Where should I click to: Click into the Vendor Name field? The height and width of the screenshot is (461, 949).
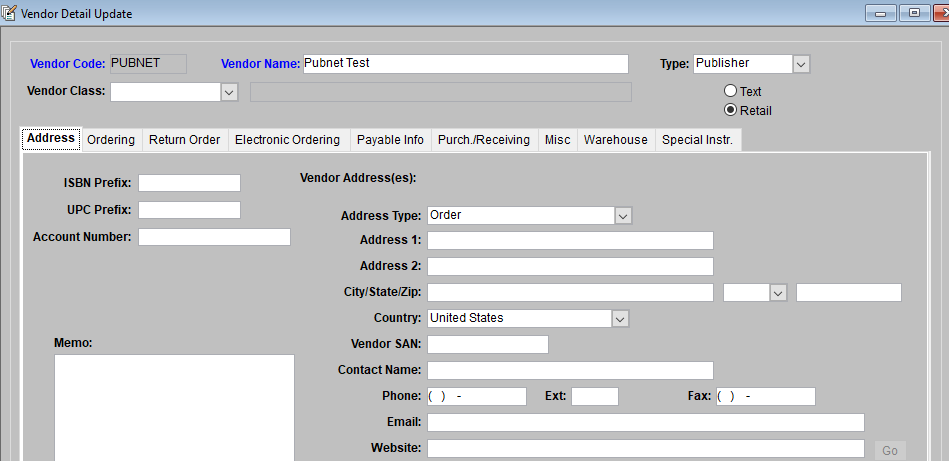click(x=465, y=64)
